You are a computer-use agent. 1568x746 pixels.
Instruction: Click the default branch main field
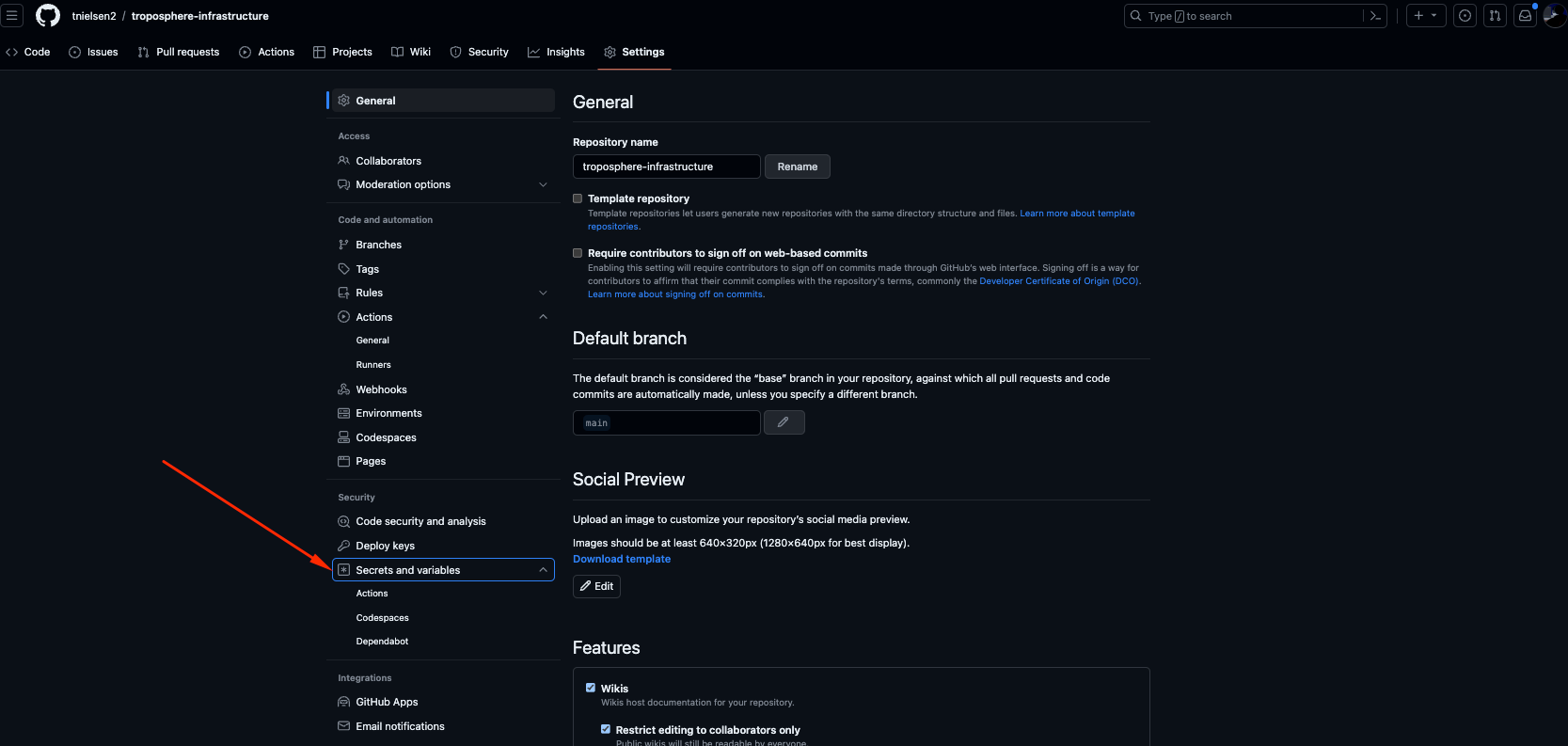[x=666, y=423]
